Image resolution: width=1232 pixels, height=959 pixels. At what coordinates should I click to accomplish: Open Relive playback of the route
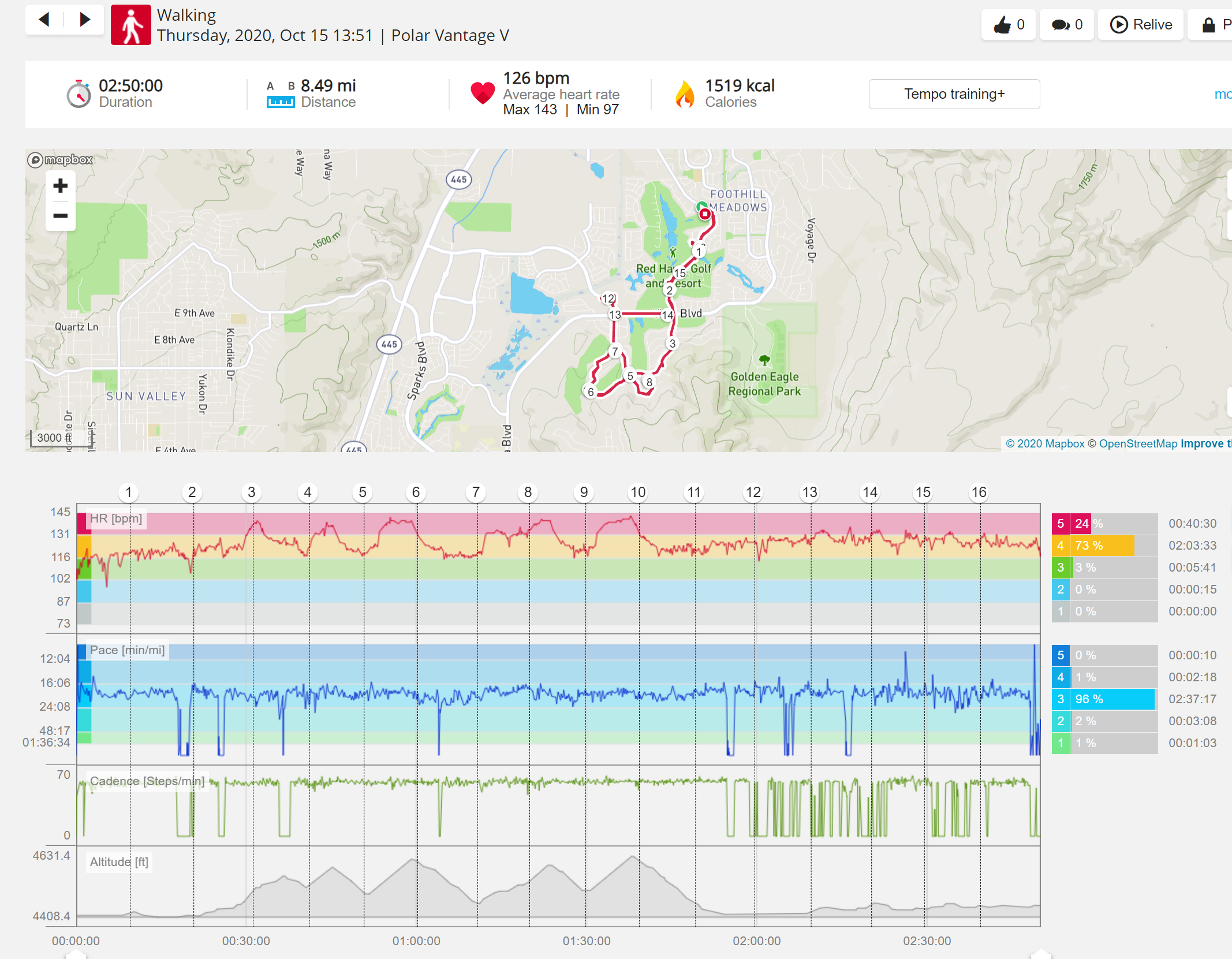tap(1141, 25)
